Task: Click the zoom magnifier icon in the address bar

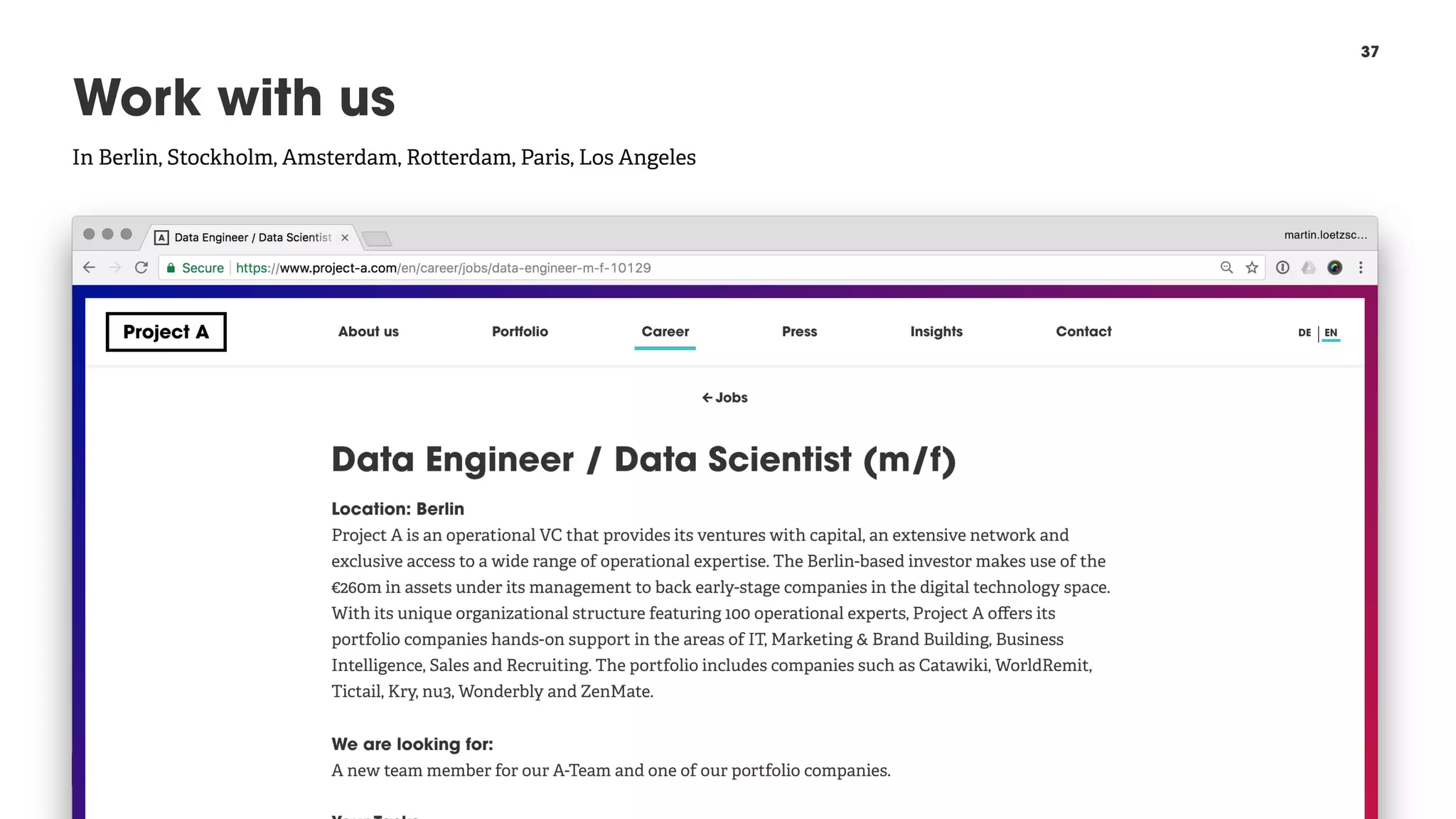Action: [x=1226, y=268]
